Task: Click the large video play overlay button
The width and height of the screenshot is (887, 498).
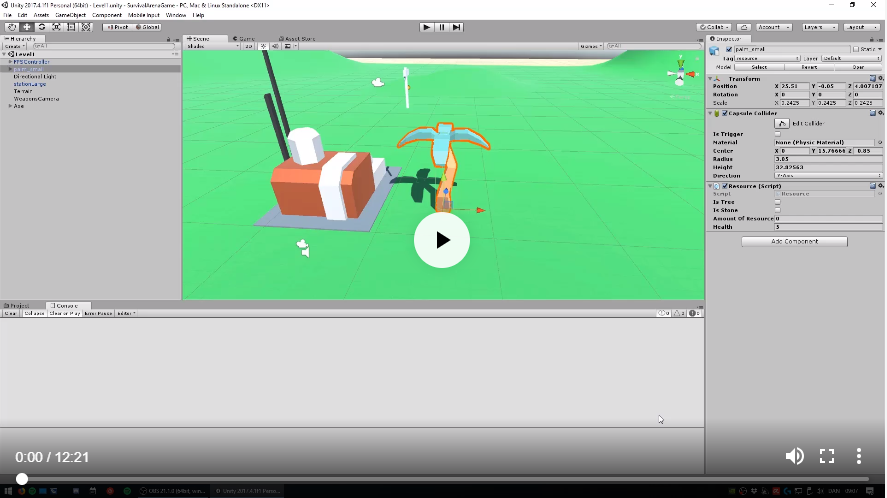Action: [442, 240]
